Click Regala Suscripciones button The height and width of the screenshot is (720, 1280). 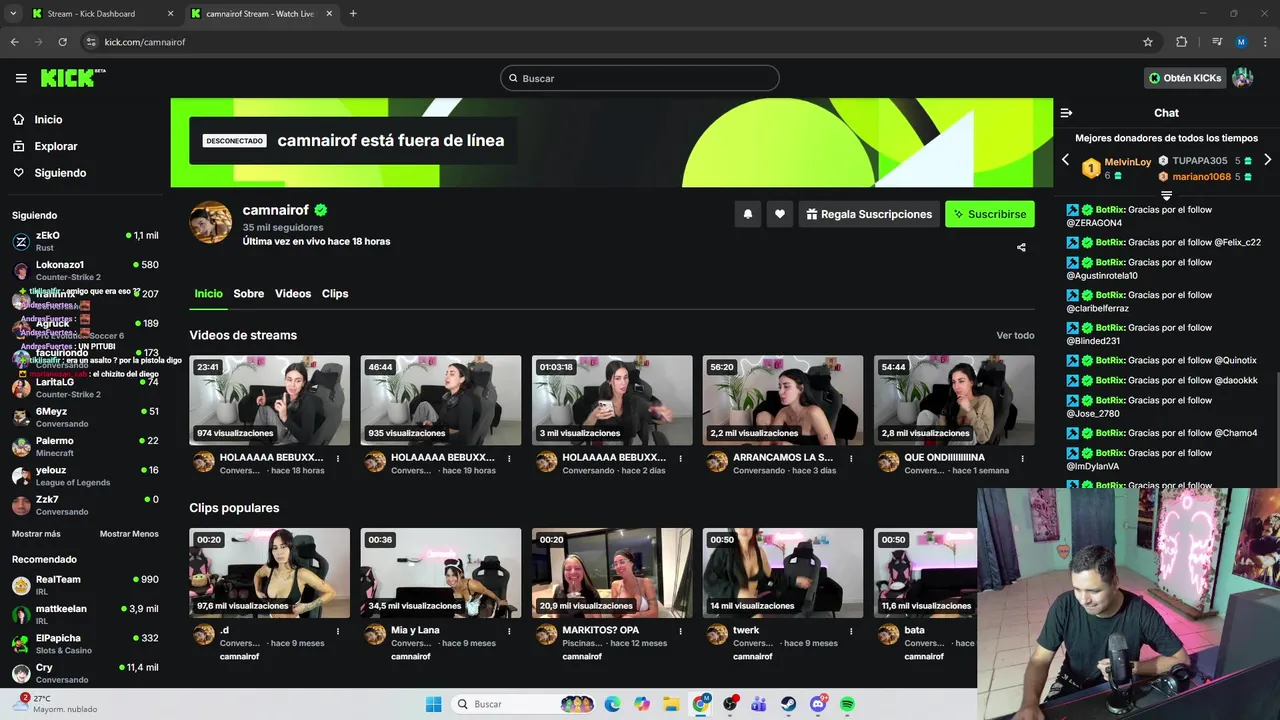click(x=869, y=214)
